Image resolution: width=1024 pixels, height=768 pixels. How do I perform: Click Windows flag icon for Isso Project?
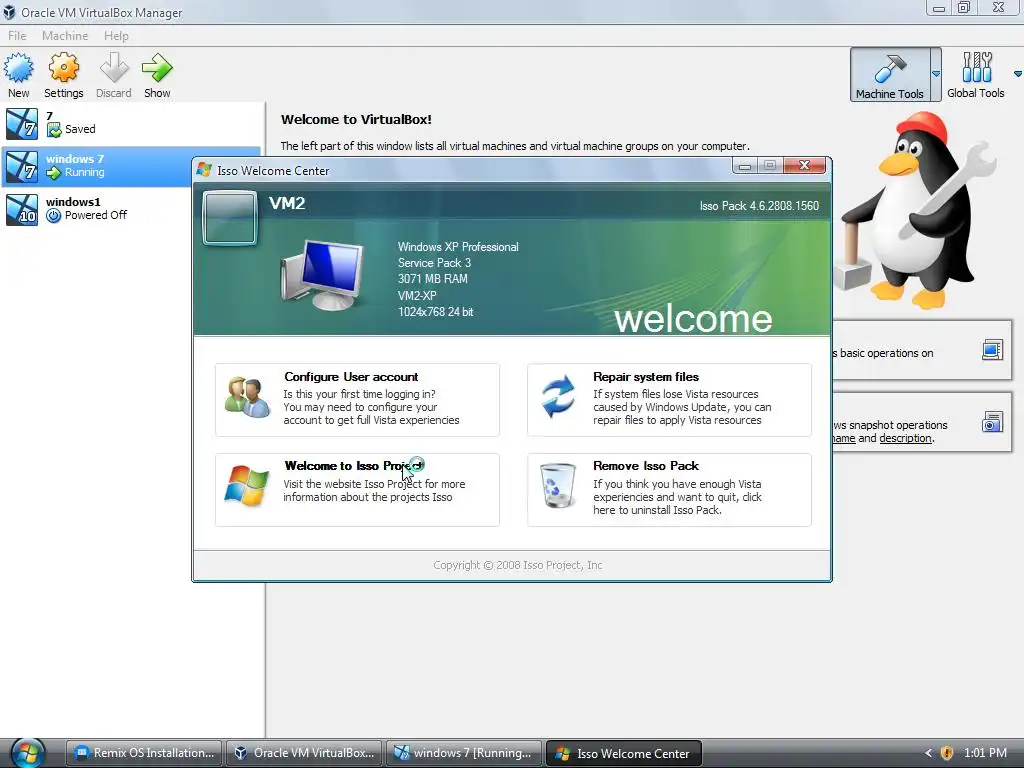click(246, 486)
